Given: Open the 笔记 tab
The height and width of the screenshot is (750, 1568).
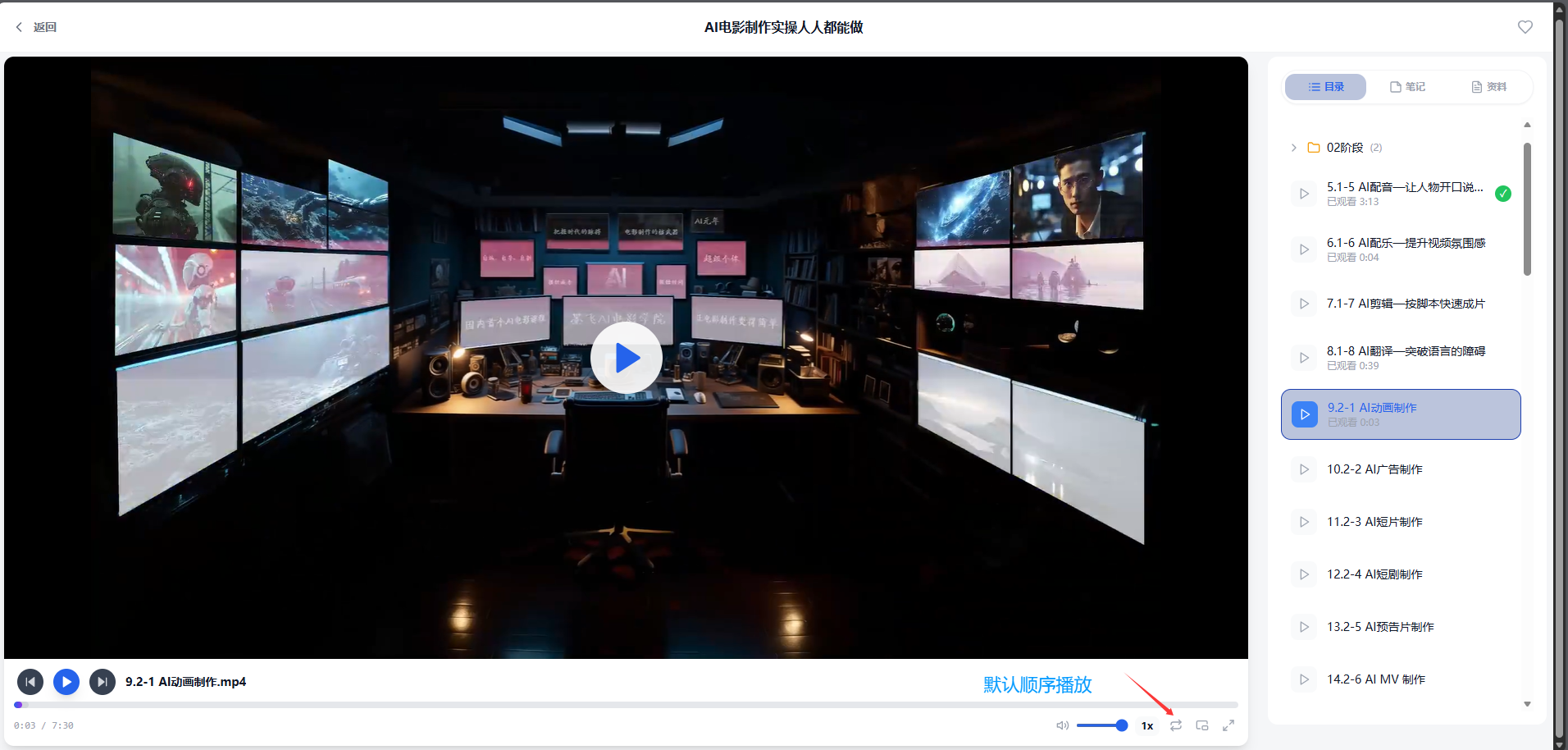Looking at the screenshot, I should pyautogui.click(x=1407, y=87).
